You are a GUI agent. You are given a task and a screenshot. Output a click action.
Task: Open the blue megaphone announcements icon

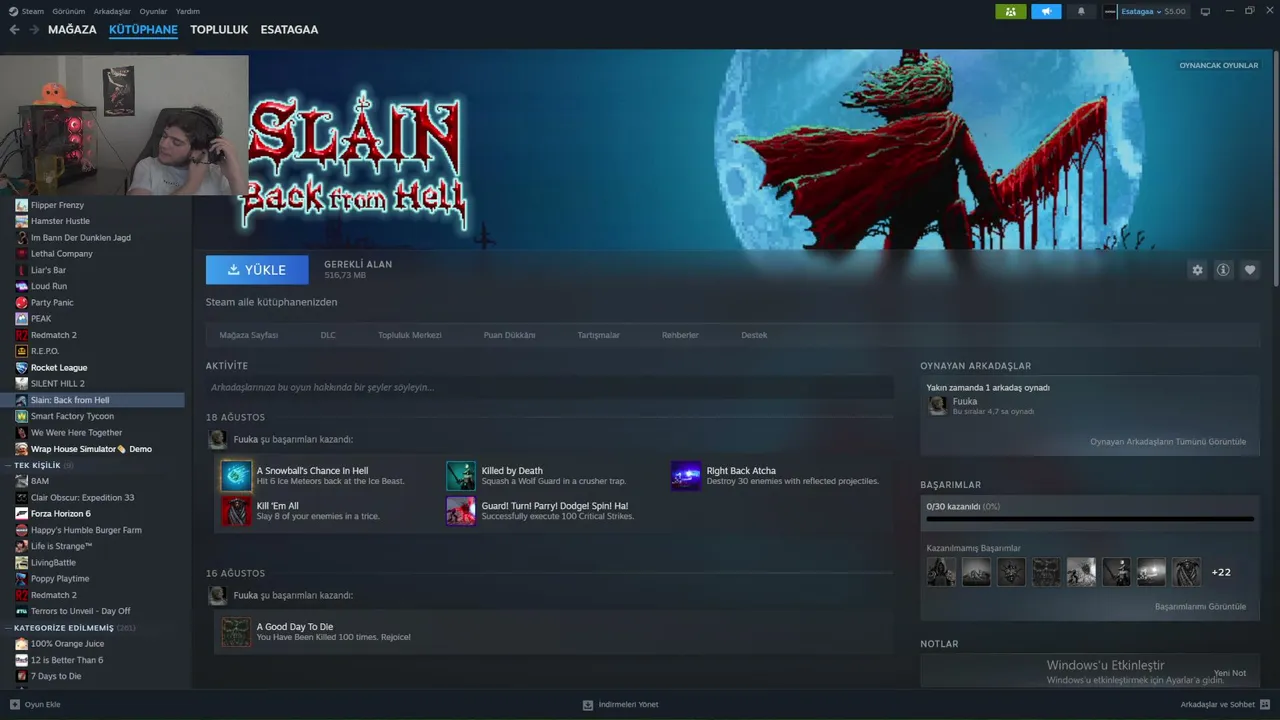[x=1046, y=12]
